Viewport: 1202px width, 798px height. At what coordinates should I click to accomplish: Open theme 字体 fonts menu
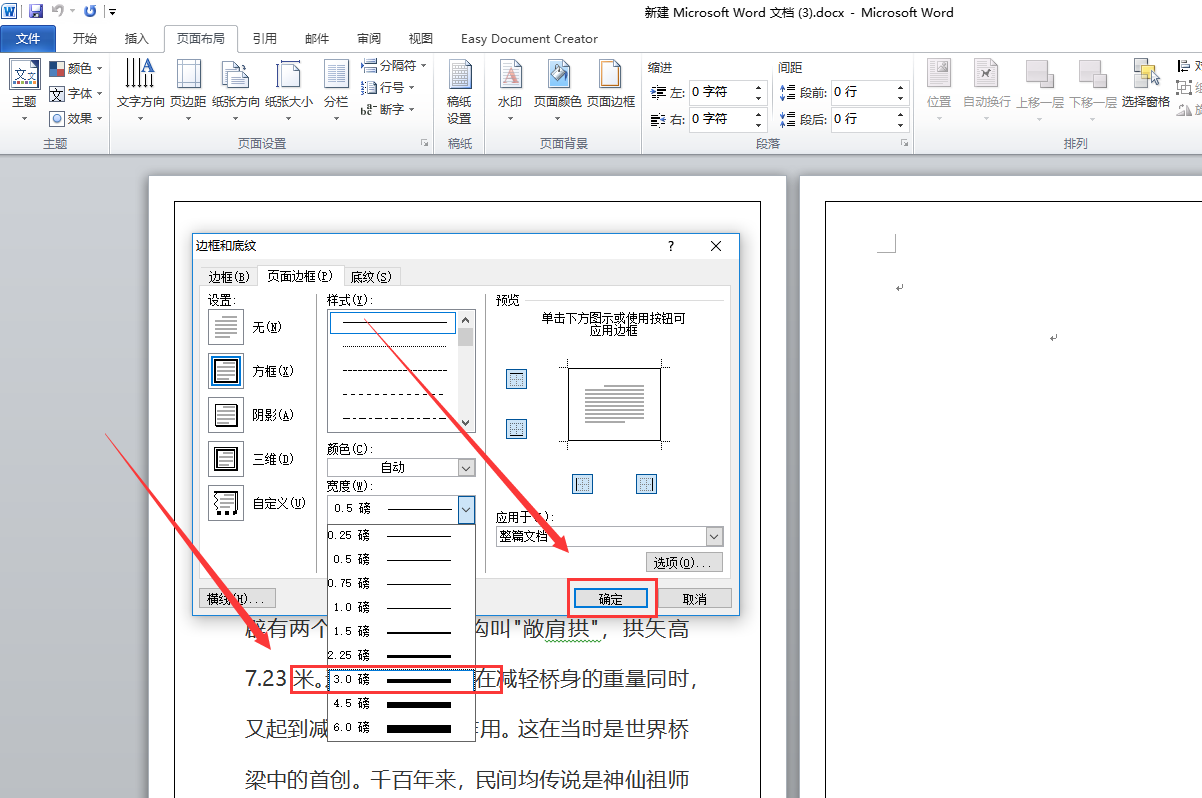tap(75, 93)
